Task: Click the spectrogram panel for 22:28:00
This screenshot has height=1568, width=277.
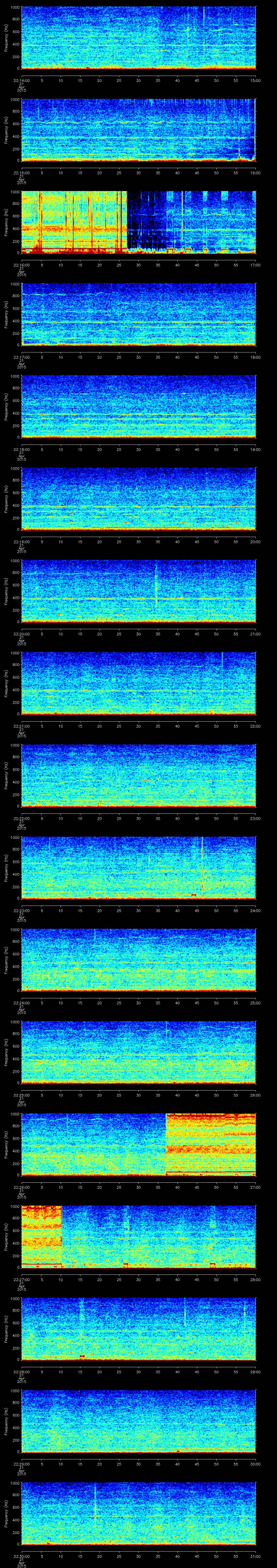Action: coord(138,1329)
